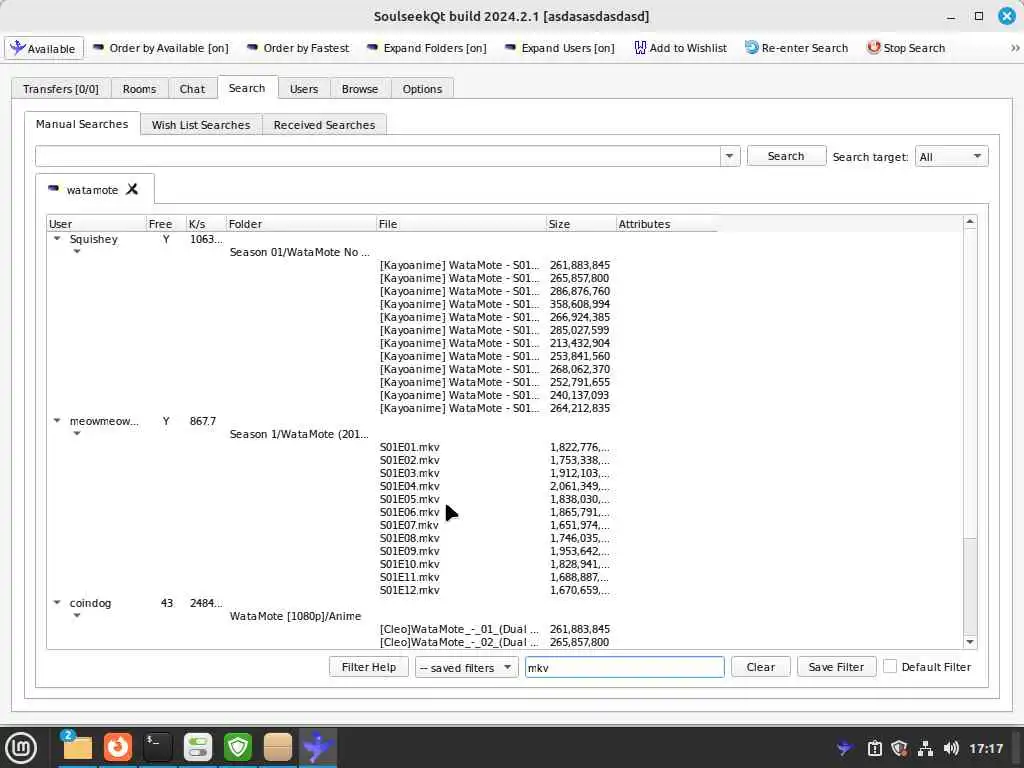The height and width of the screenshot is (768, 1024).
Task: Click the shield app taskbar icon
Action: point(238,747)
